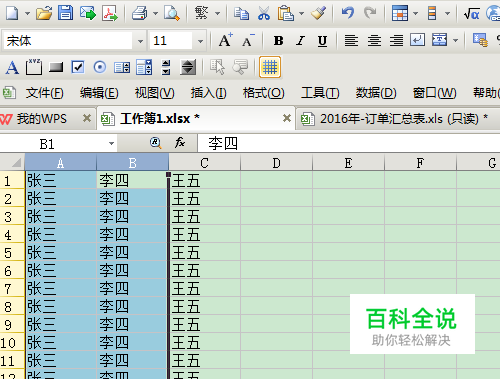Select row 5 header
Image resolution: width=500 pixels, height=379 pixels.
[x=12, y=253]
